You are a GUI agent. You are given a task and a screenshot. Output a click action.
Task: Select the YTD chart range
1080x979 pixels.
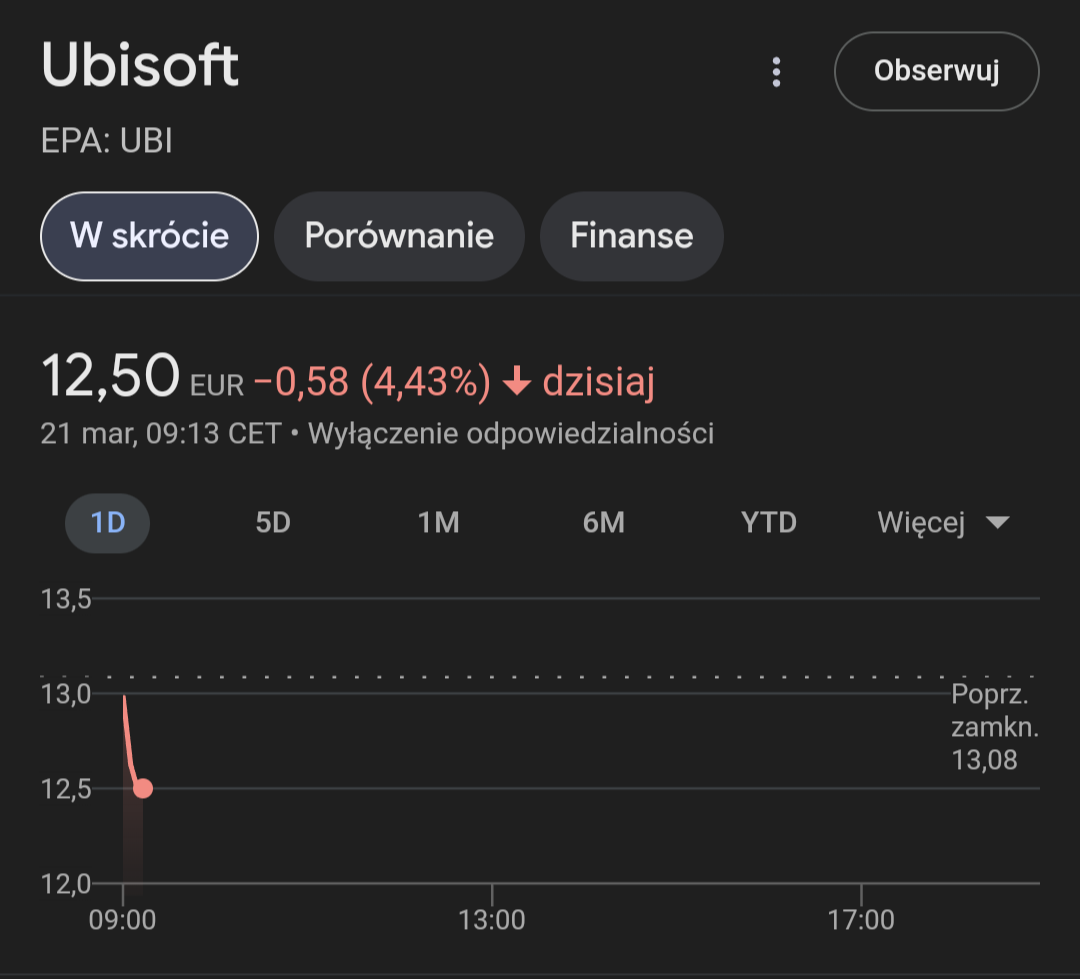[768, 523]
